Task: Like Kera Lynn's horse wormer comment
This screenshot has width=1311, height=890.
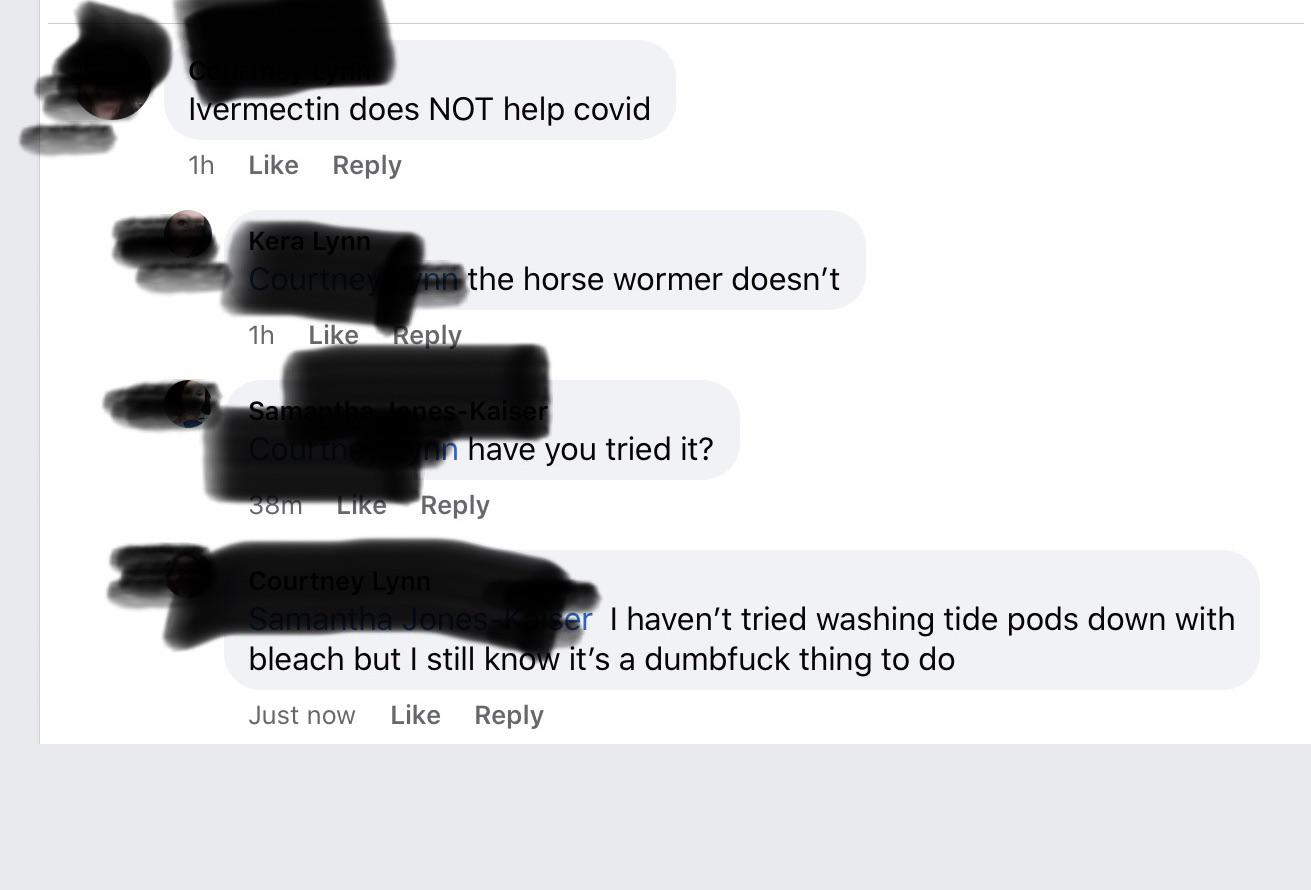Action: tap(334, 335)
